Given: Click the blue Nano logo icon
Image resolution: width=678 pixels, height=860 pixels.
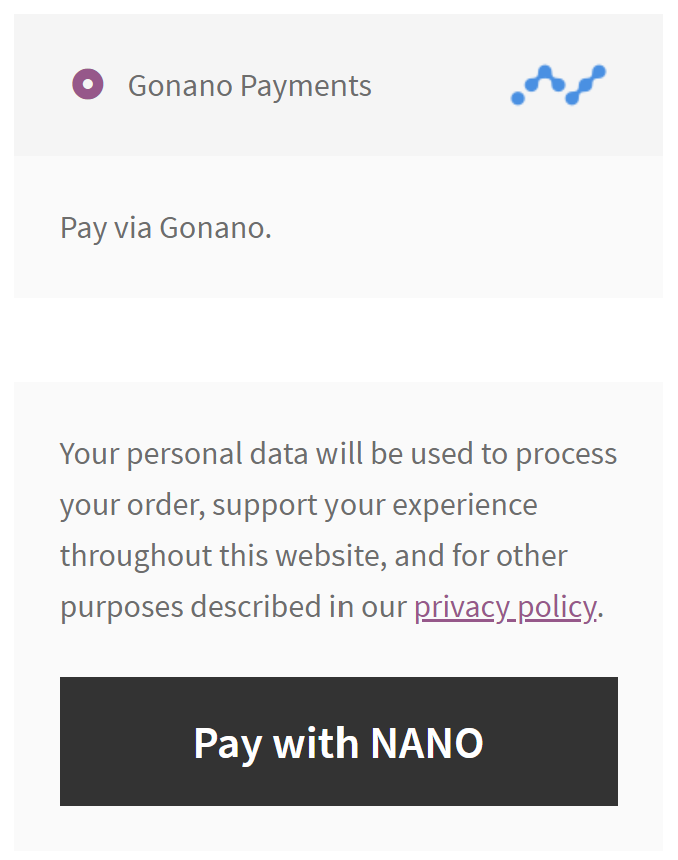Looking at the screenshot, I should 558,85.
